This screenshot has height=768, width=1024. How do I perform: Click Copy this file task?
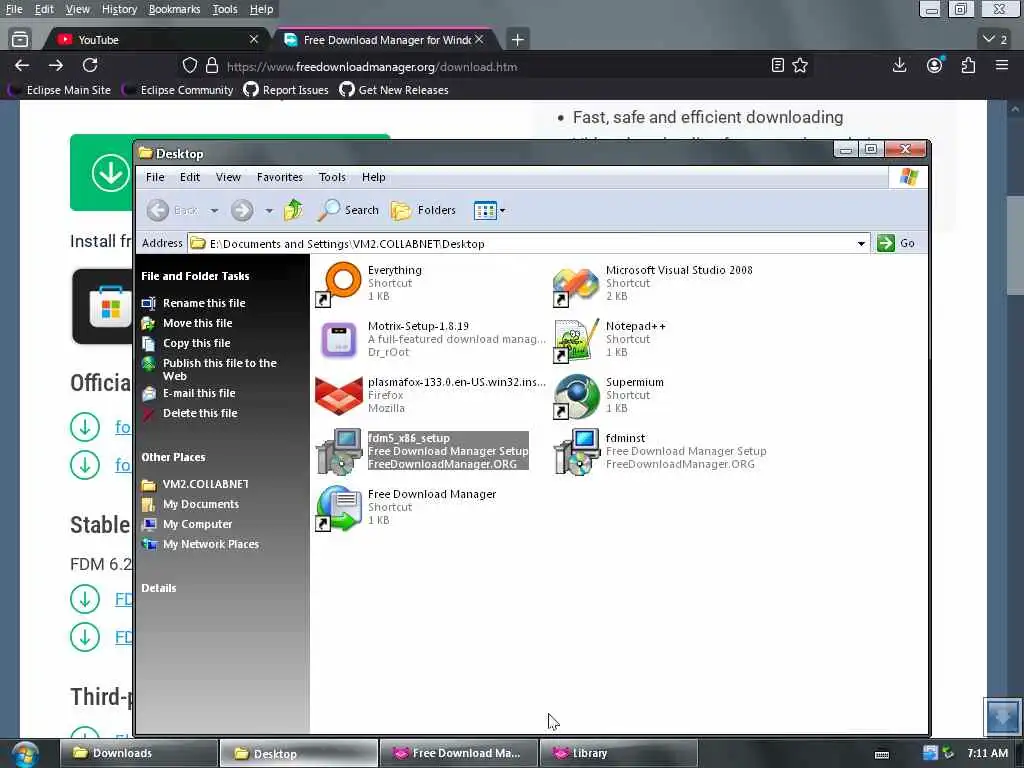click(197, 344)
